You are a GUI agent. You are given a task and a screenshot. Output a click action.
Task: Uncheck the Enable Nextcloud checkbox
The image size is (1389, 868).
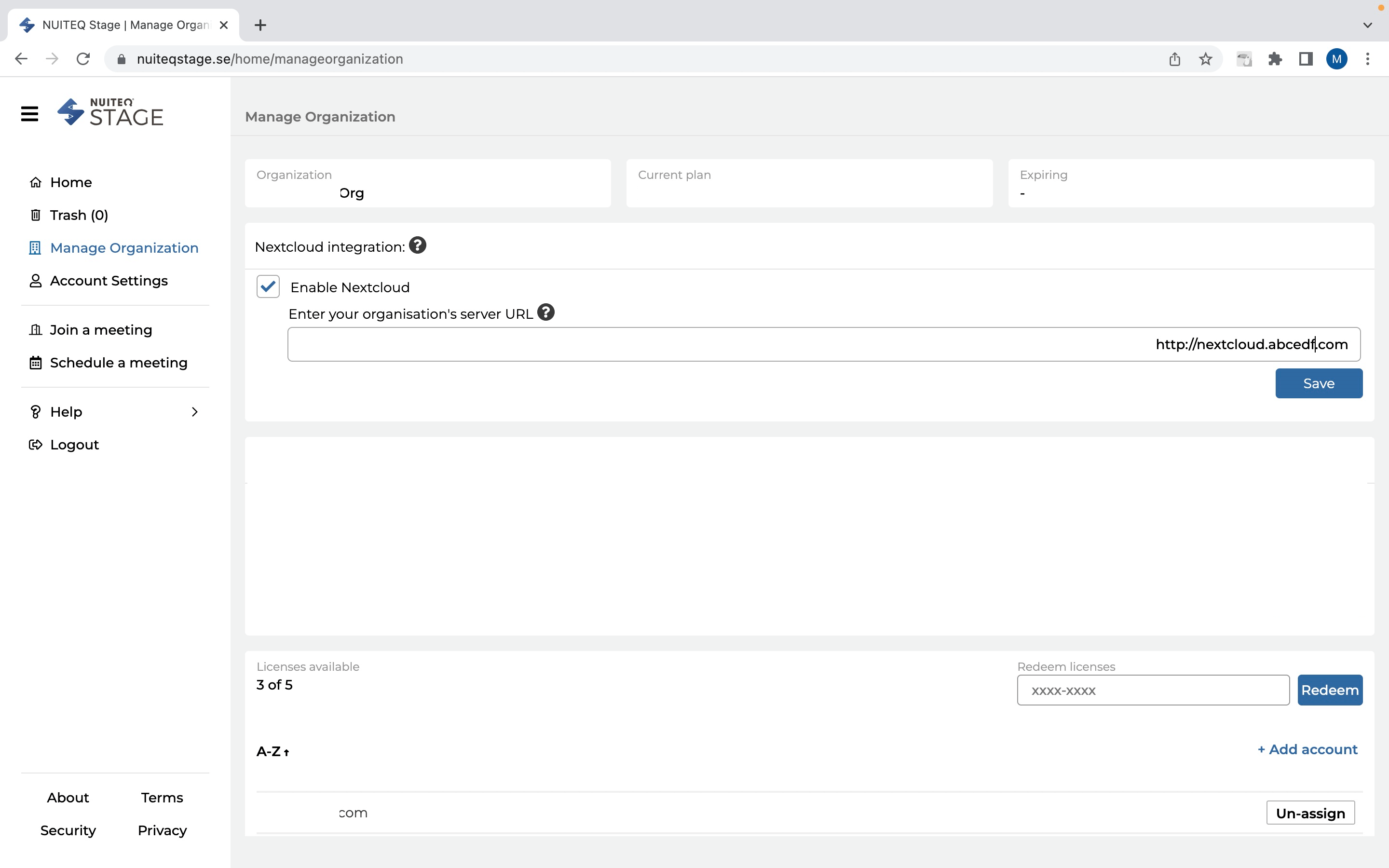[268, 286]
